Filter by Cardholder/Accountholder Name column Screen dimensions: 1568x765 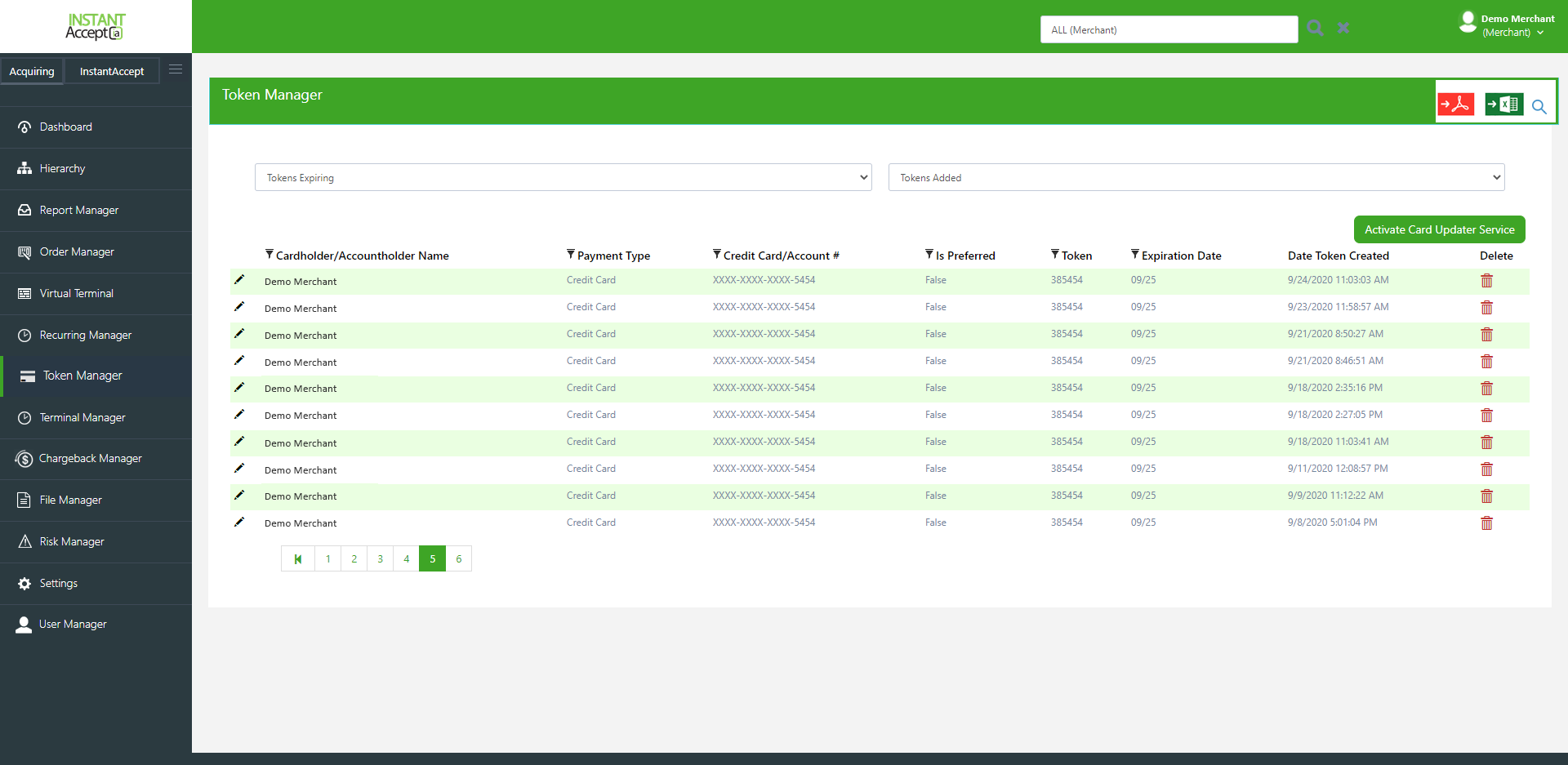pyautogui.click(x=269, y=255)
